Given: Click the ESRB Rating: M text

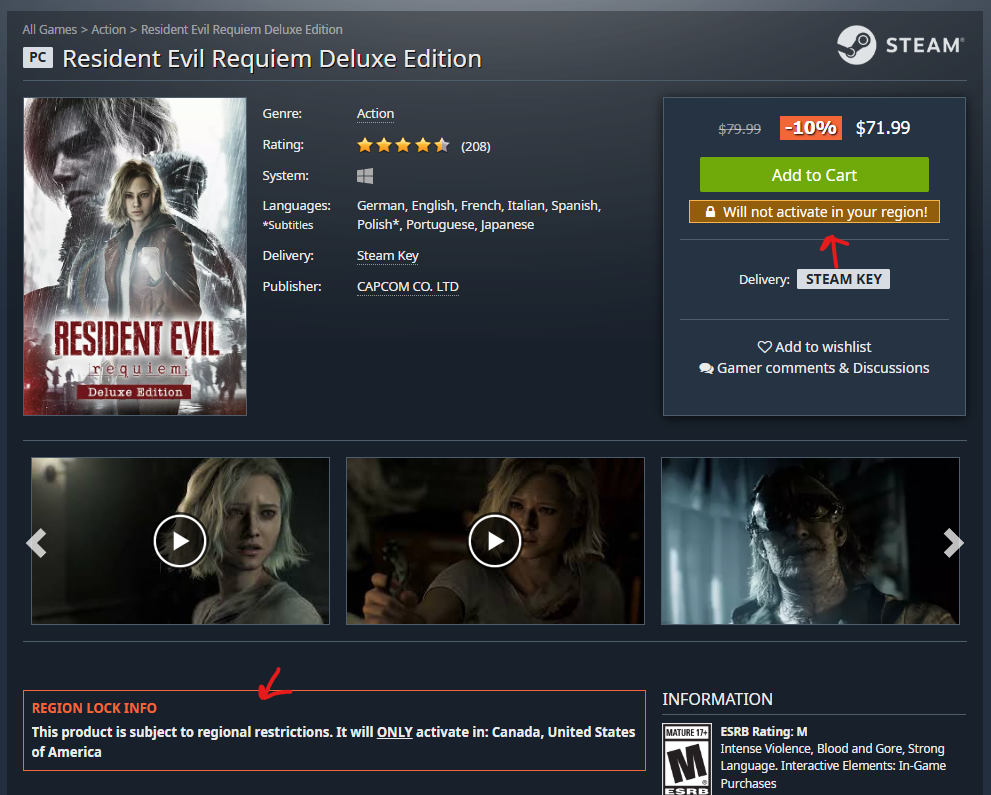Looking at the screenshot, I should (x=764, y=732).
